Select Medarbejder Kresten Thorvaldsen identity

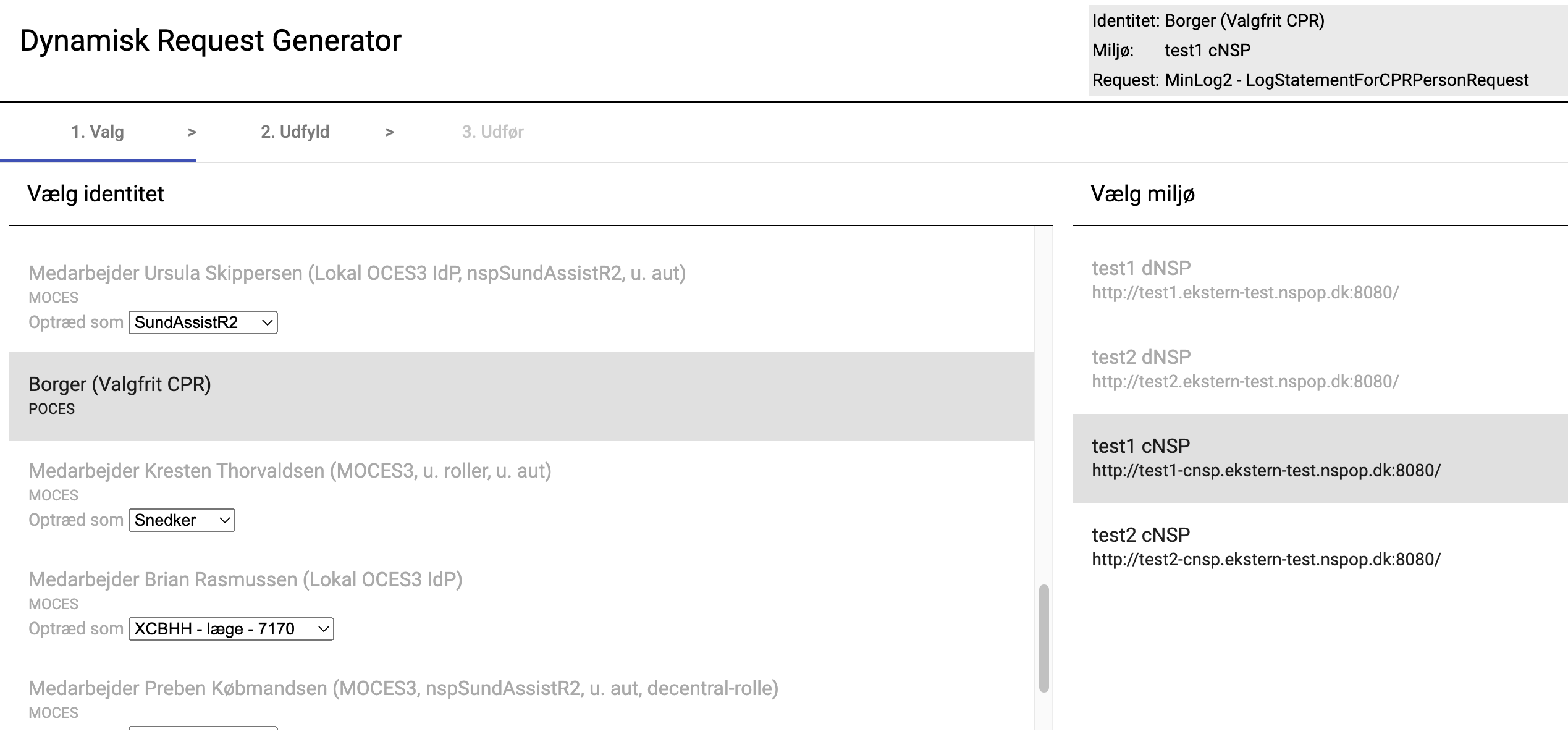coord(289,471)
